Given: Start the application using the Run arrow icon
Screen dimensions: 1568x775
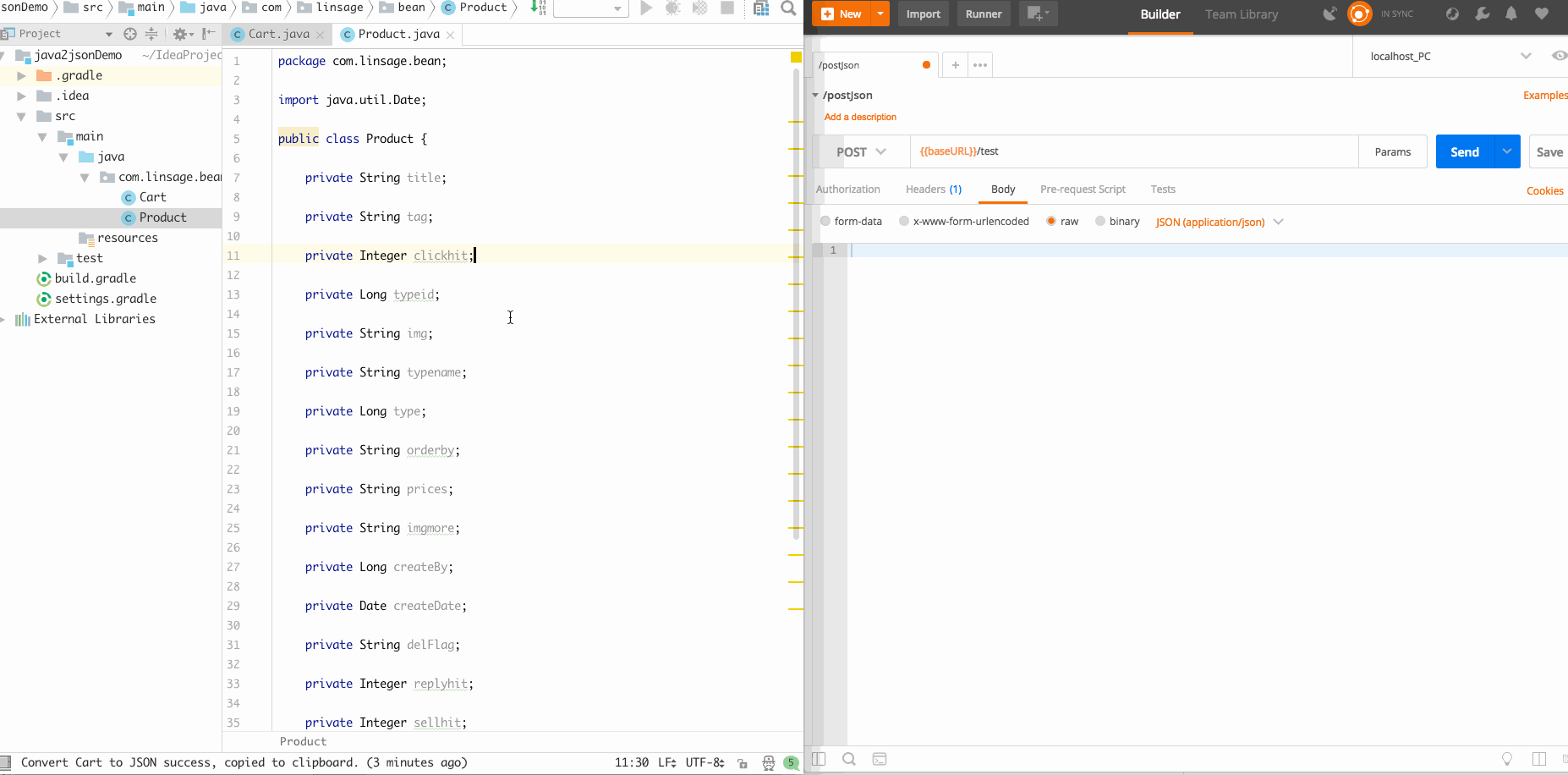Looking at the screenshot, I should click(646, 8).
